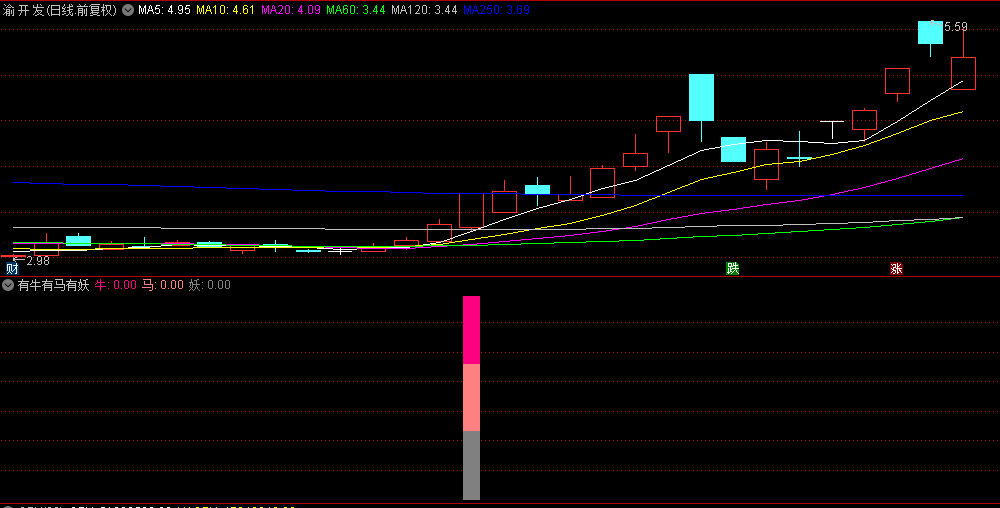Select the light pink middle indicator bar segment
Viewport: 1000px width, 508px height.
coord(471,398)
